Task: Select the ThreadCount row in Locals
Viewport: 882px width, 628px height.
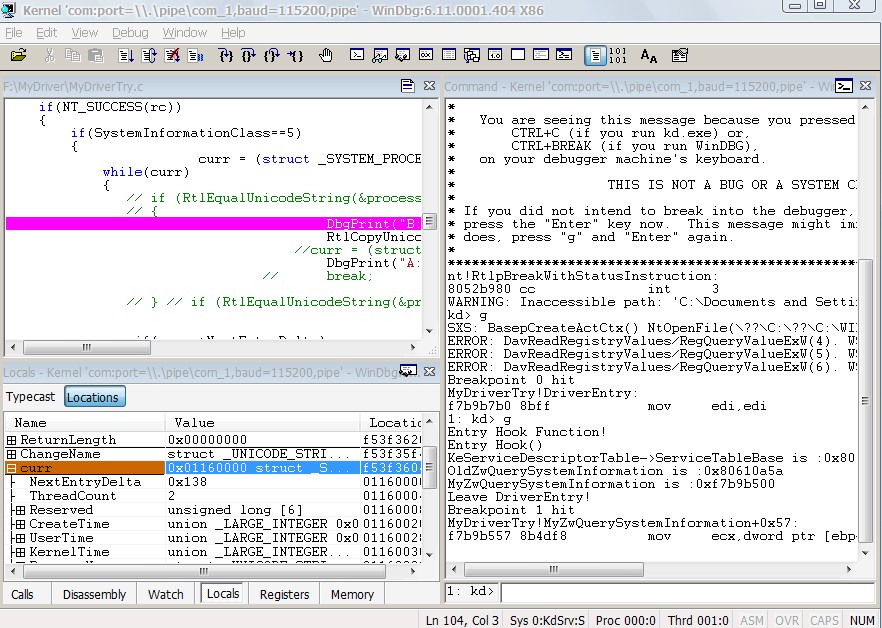Action: pyautogui.click(x=214, y=496)
